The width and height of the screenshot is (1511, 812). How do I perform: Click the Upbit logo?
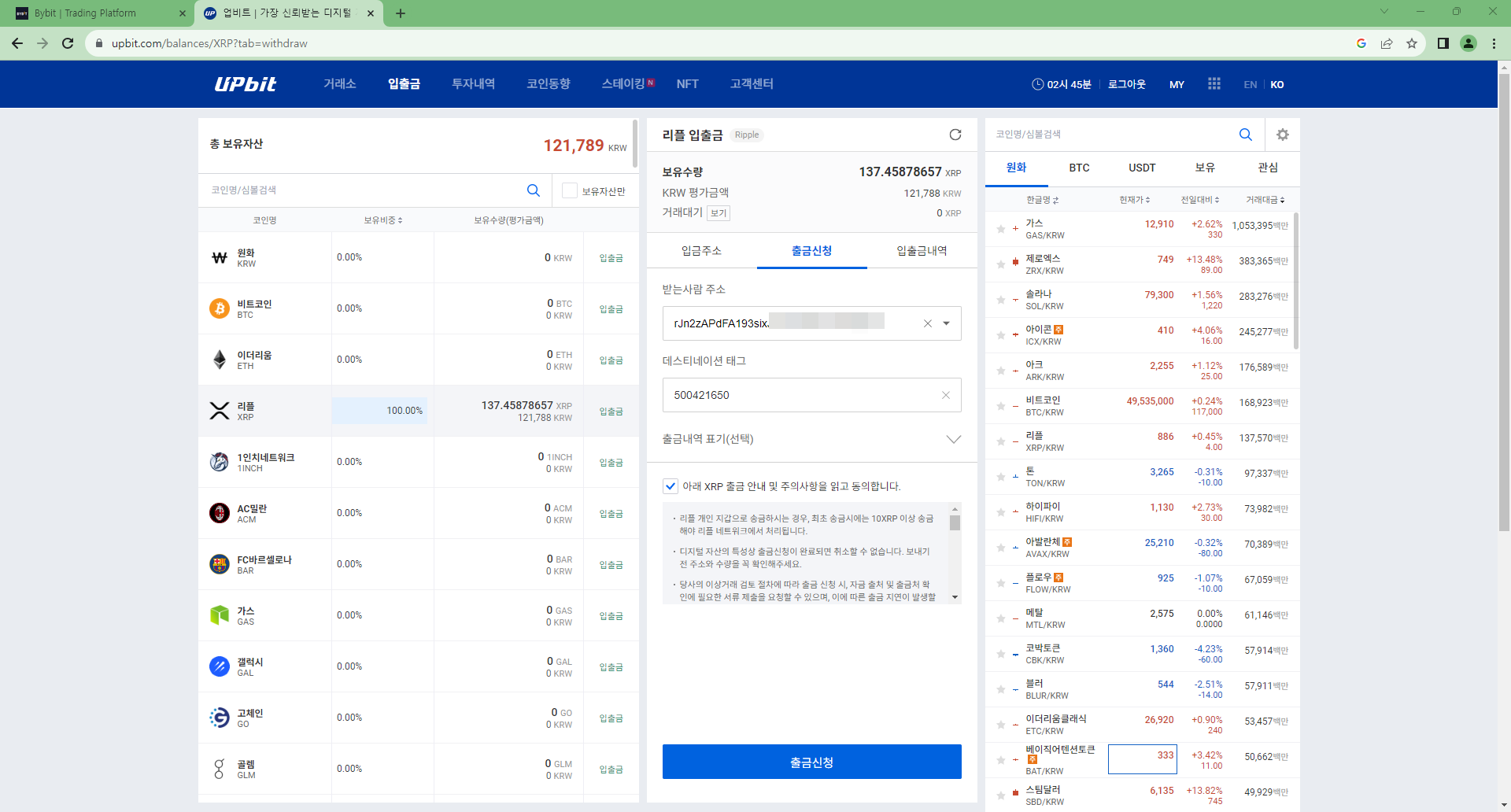click(246, 84)
